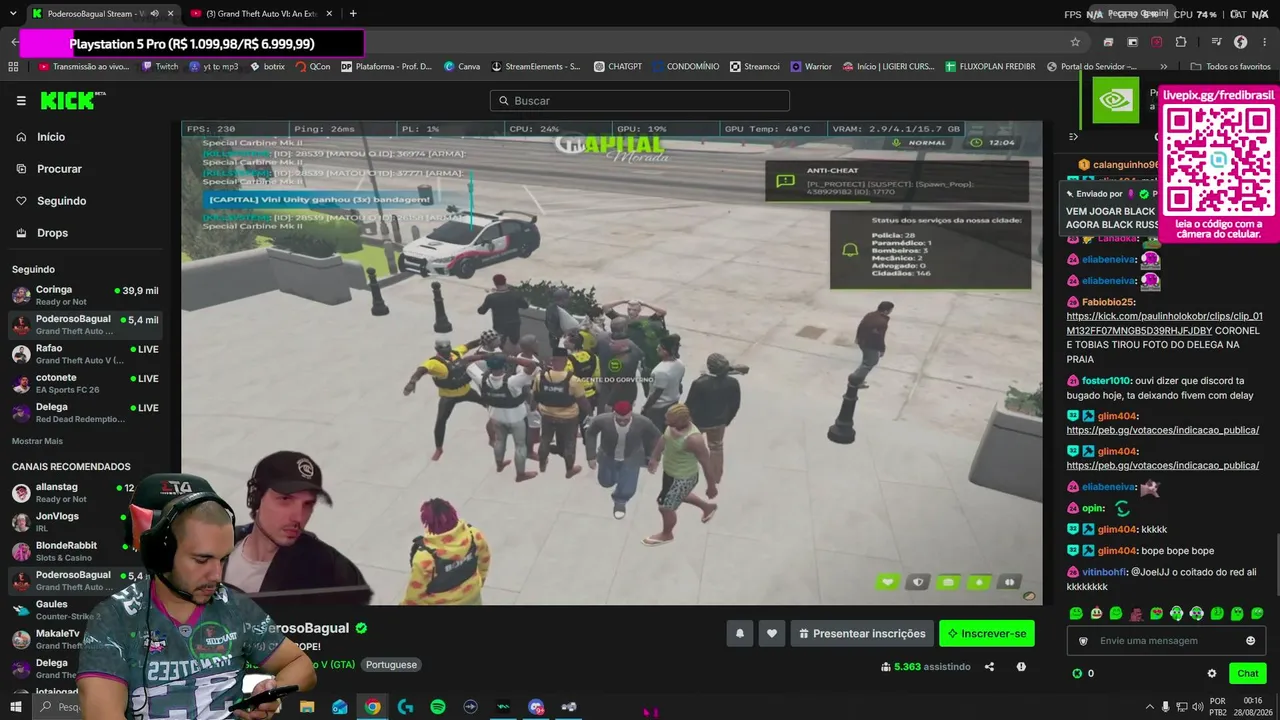Open the Twitch bookmark
This screenshot has height=720, width=1280.
159,67
